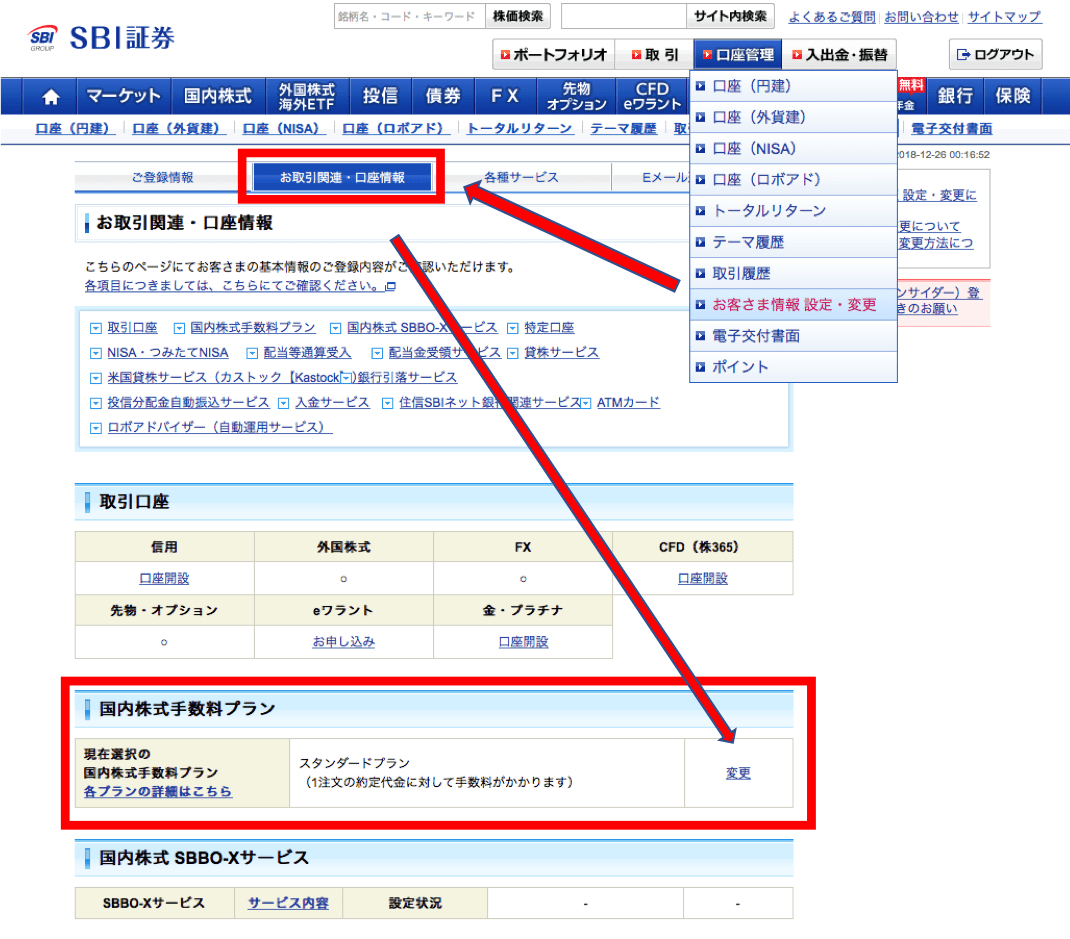Viewport: 1070px width, 939px height.
Task: Click the ログアウト logout button
Action: (995, 55)
